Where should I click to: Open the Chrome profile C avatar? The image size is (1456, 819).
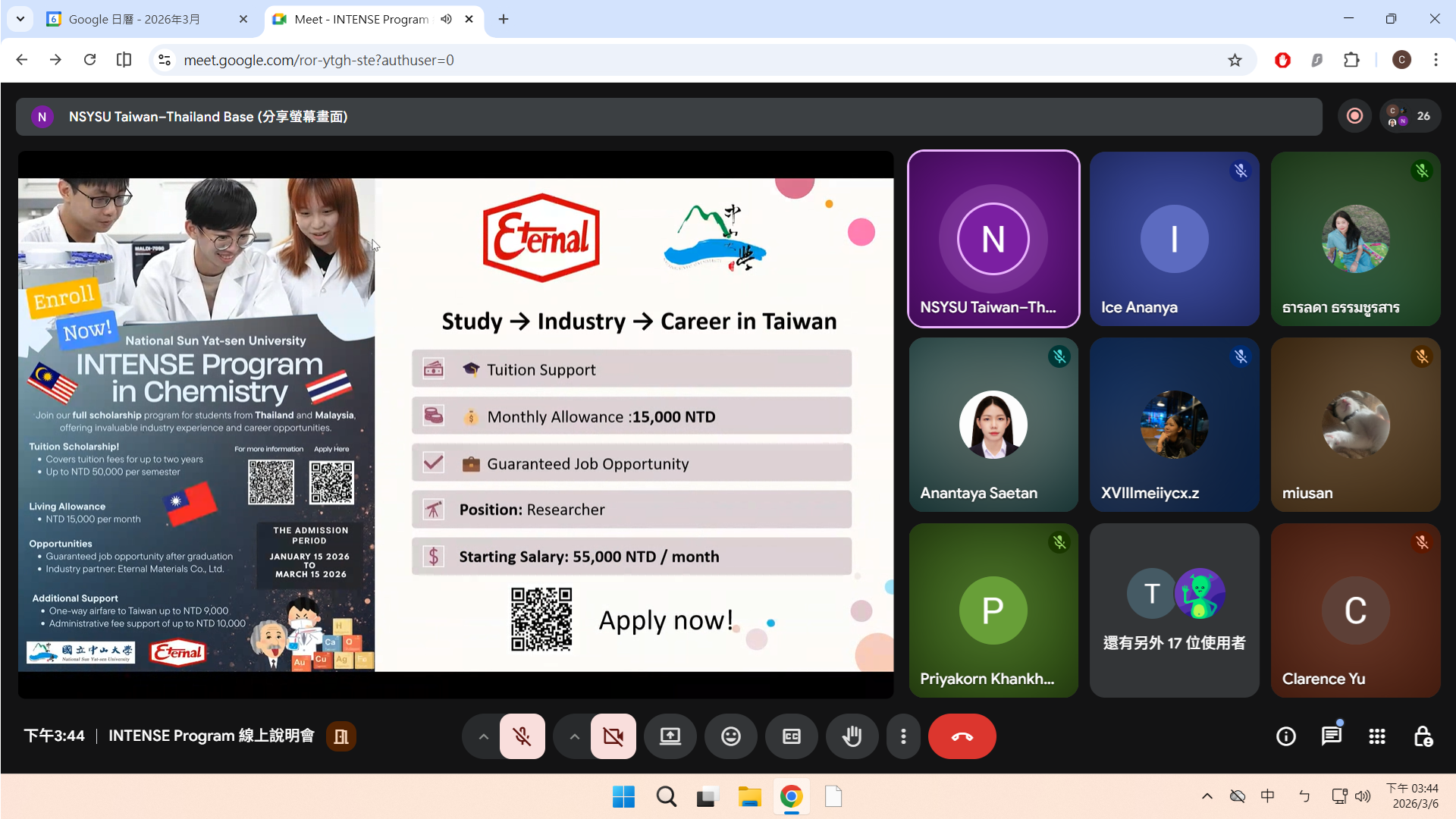point(1401,60)
